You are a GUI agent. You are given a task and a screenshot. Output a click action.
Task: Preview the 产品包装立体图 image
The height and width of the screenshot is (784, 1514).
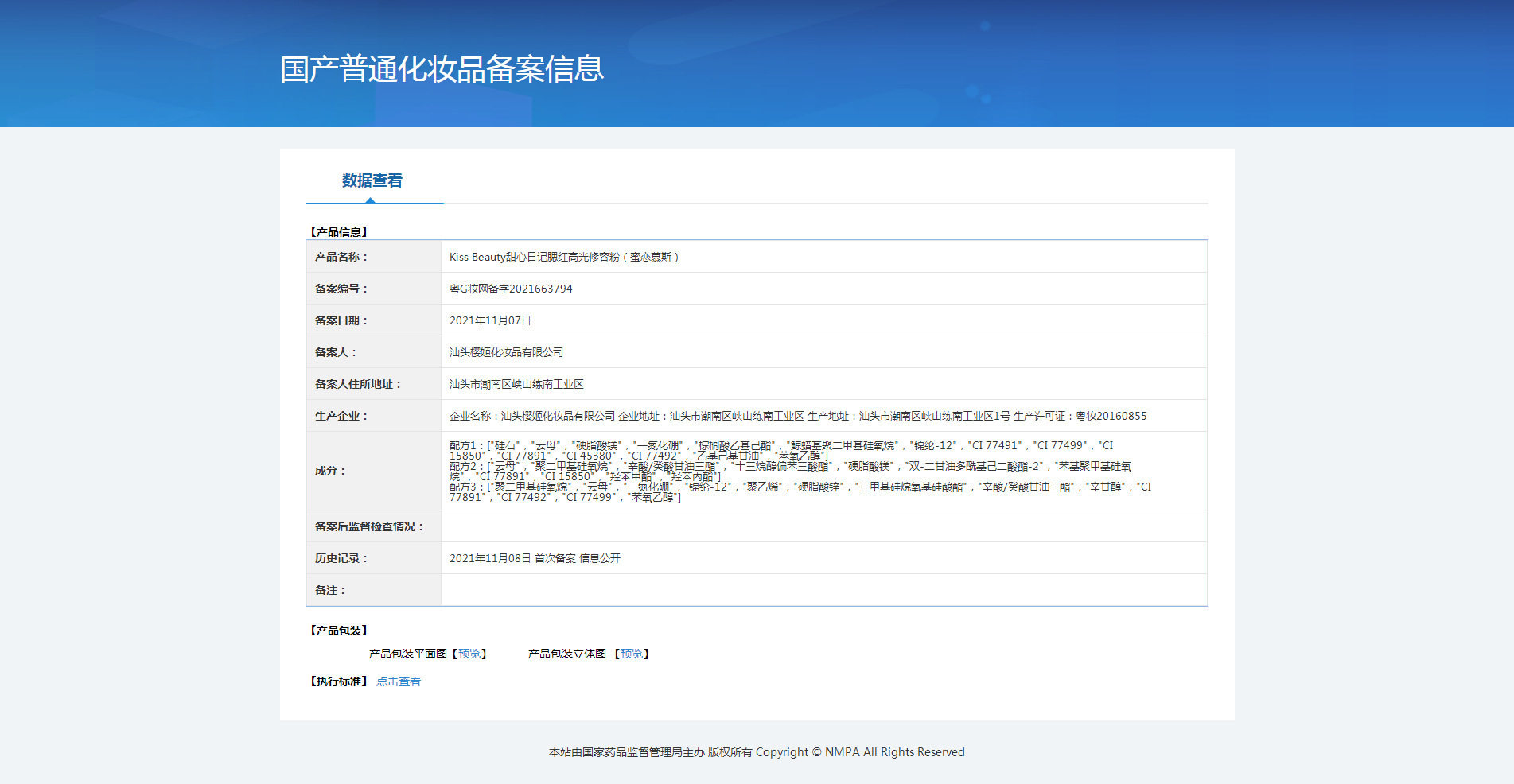(632, 654)
